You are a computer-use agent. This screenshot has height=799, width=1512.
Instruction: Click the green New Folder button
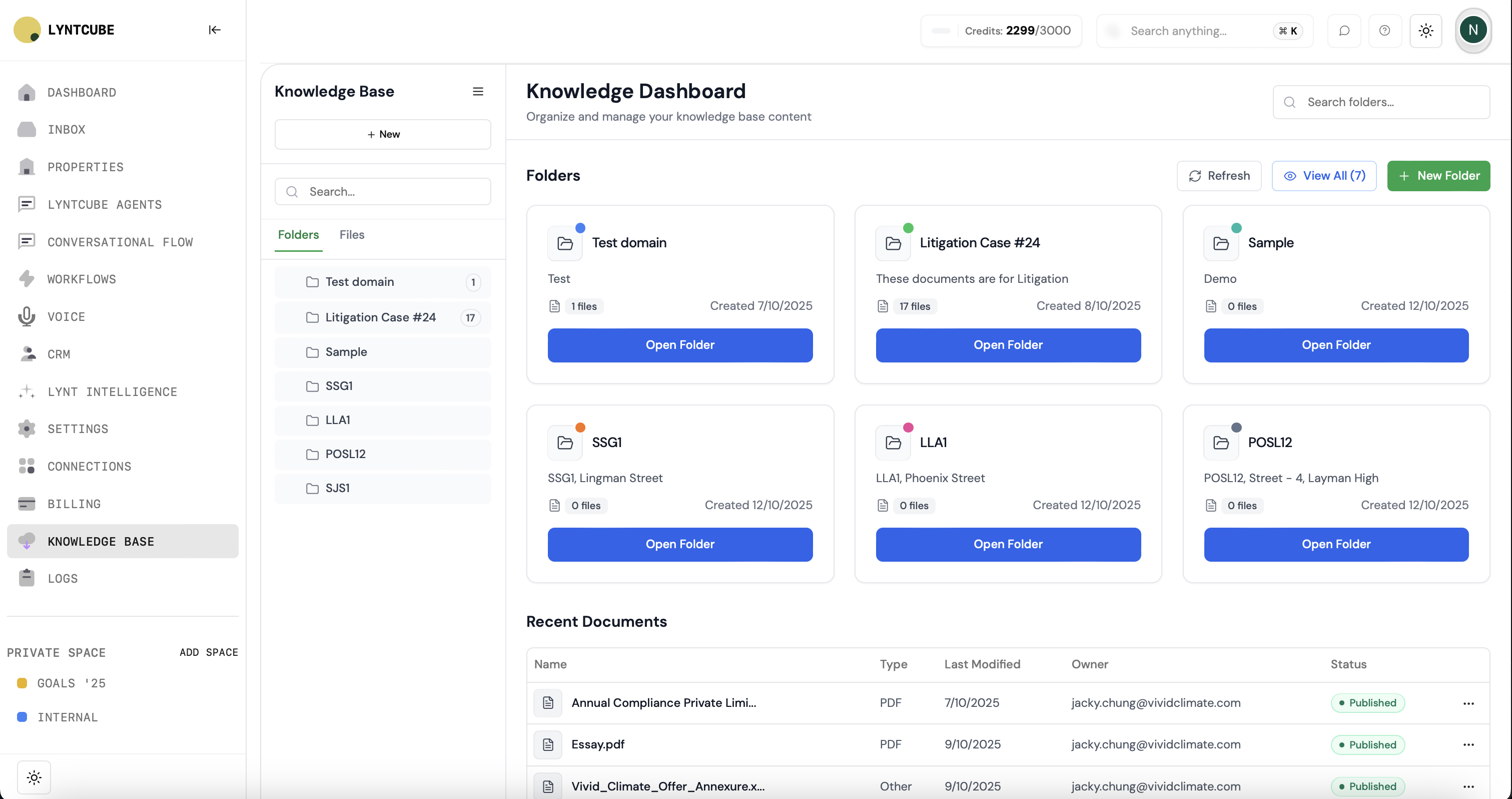tap(1438, 176)
